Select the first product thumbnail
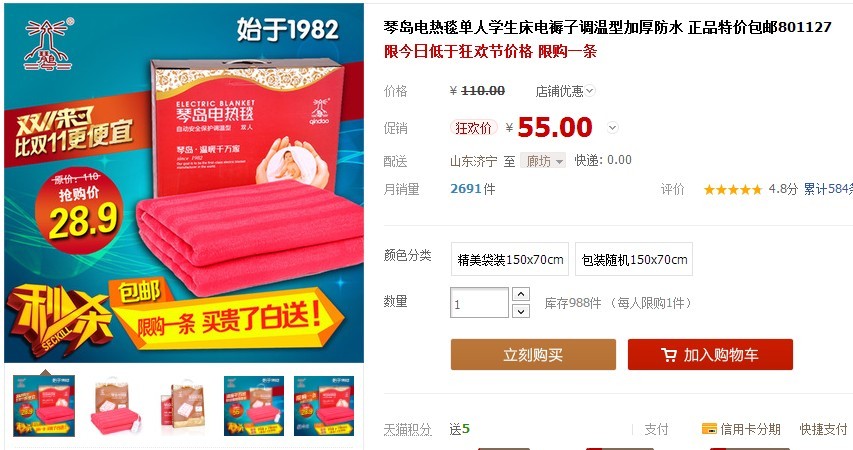The width and height of the screenshot is (853, 450). click(x=44, y=405)
